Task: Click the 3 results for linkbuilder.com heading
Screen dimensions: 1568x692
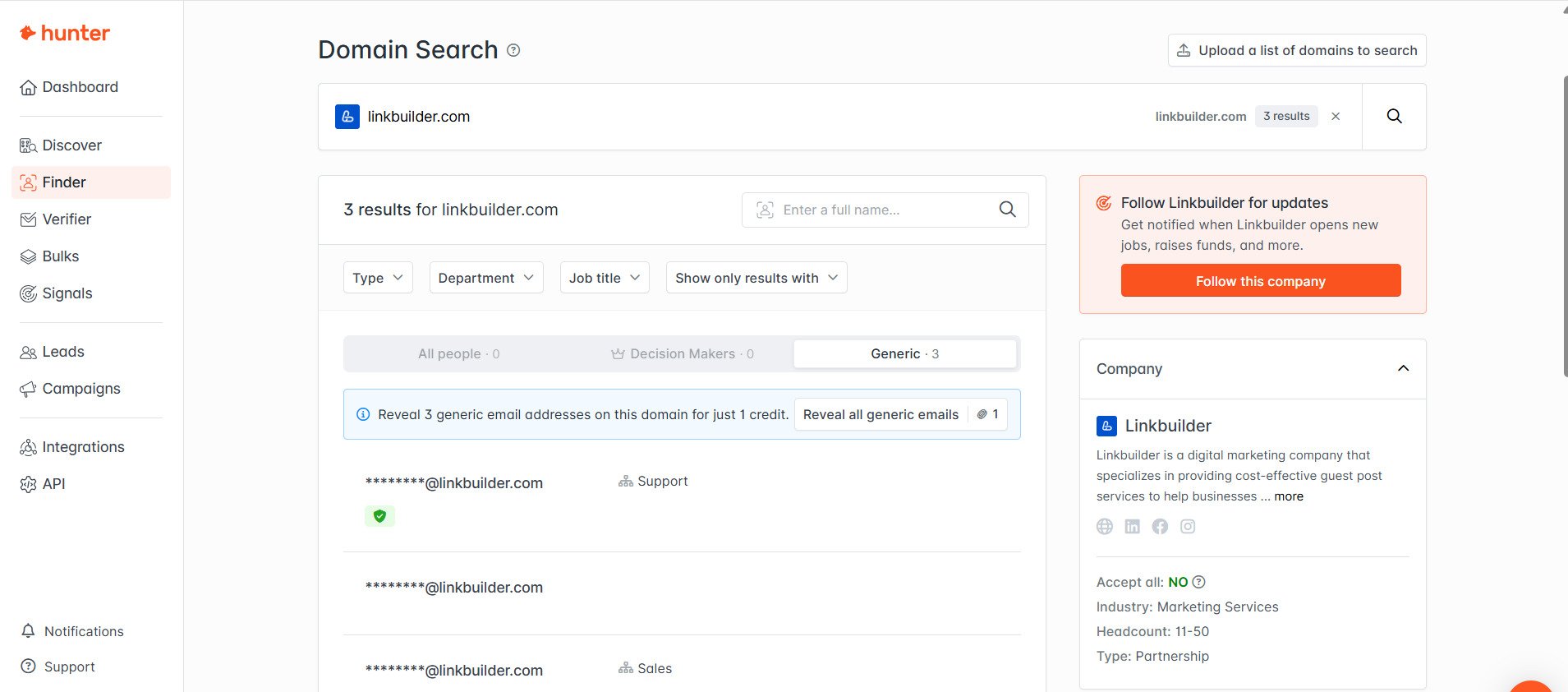Action: pos(451,210)
